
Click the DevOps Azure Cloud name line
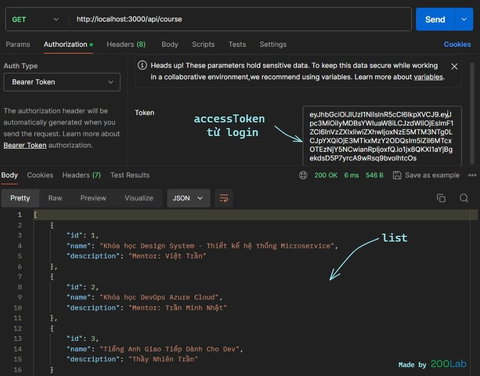click(x=144, y=297)
